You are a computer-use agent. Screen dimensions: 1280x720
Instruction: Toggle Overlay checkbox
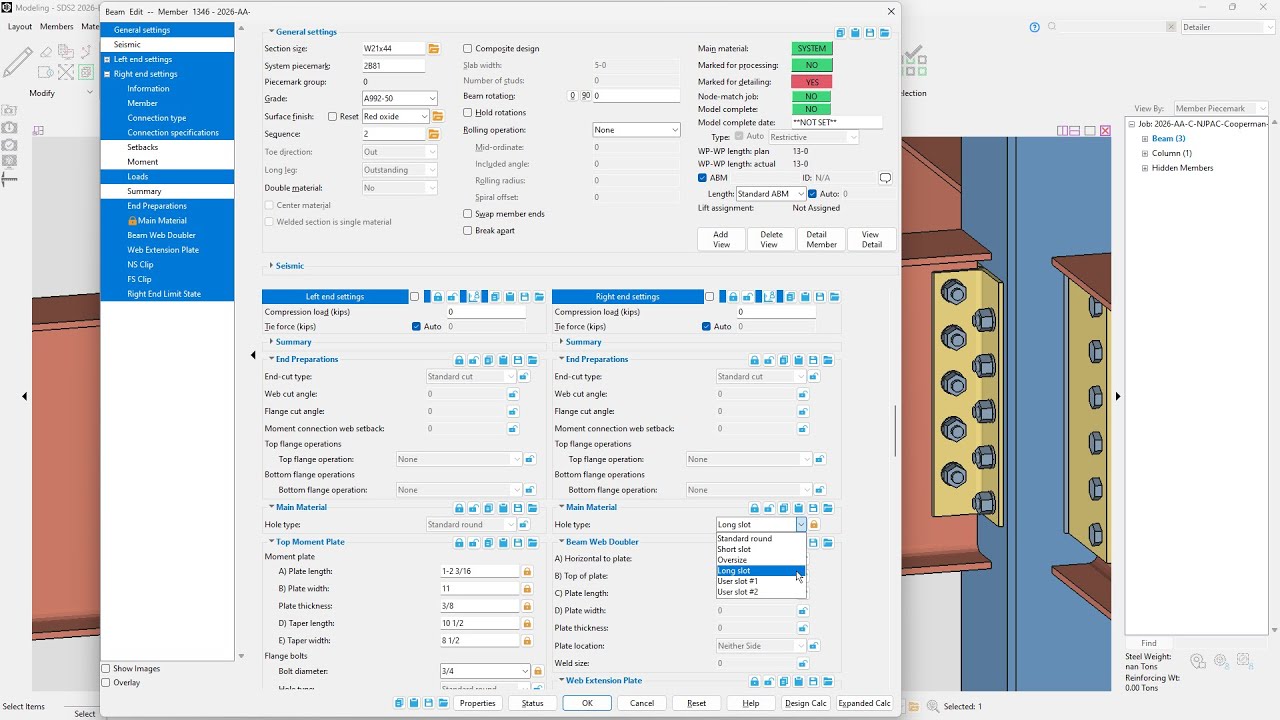tap(106, 683)
